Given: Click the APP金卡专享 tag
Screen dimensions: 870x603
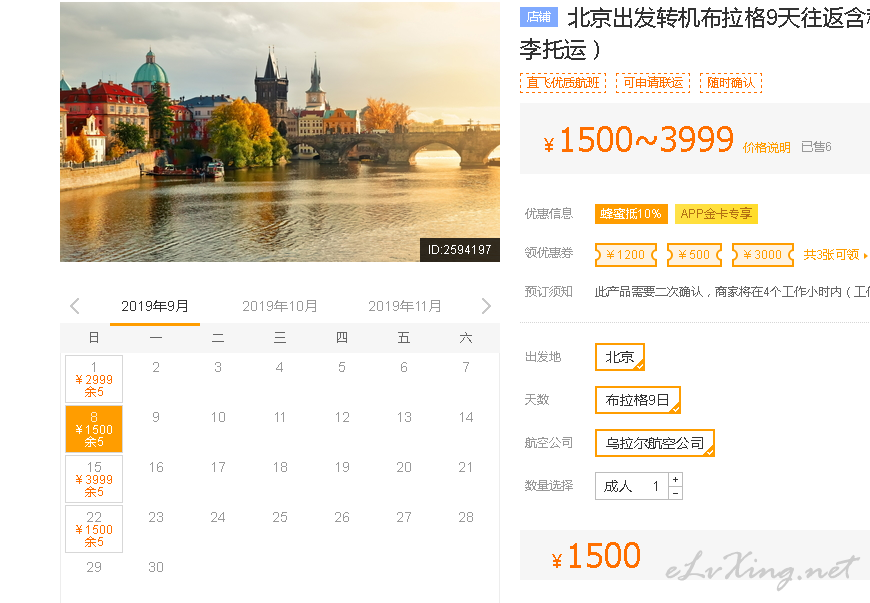Looking at the screenshot, I should (x=716, y=214).
